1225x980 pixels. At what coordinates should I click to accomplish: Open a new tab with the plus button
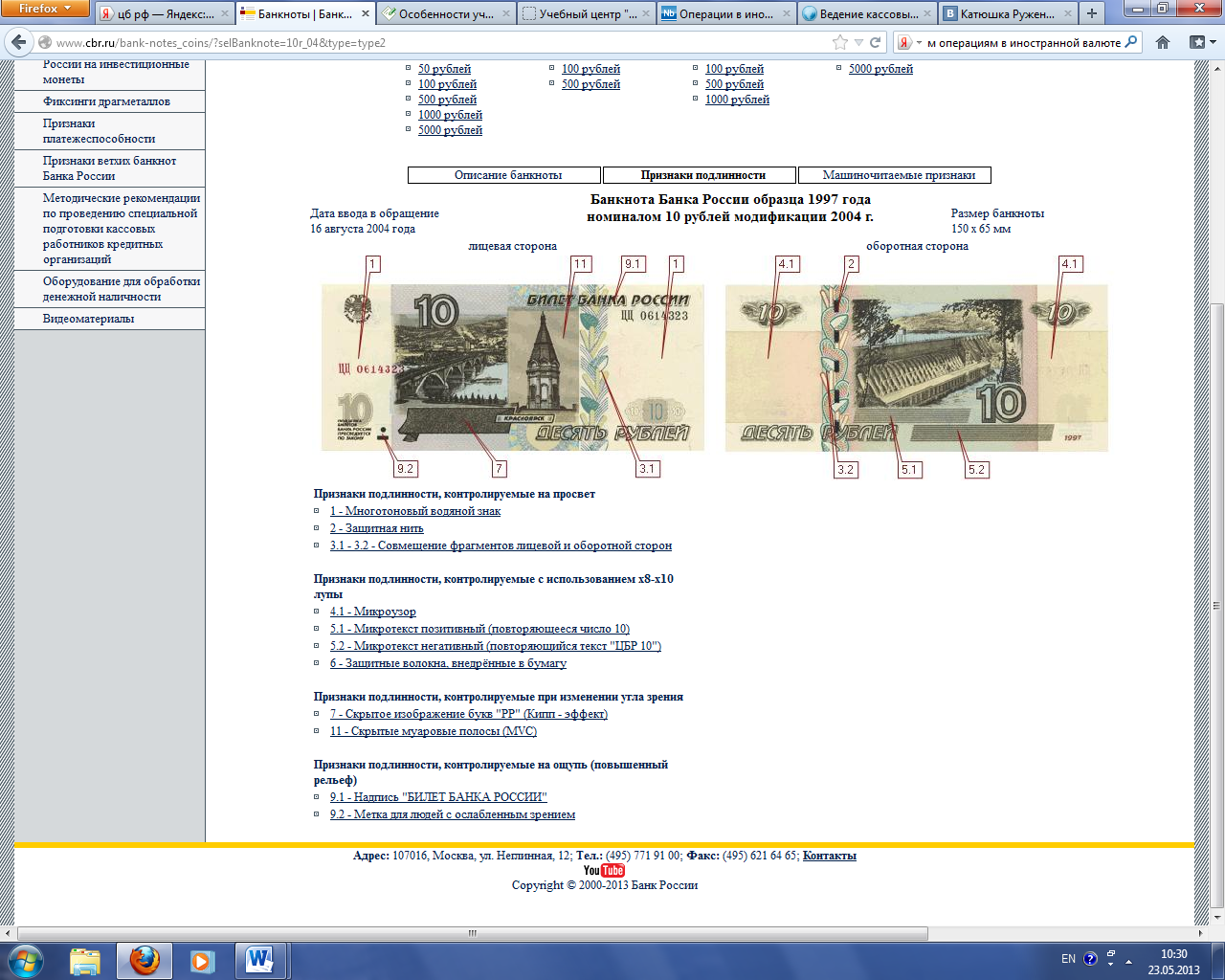pos(1091,13)
